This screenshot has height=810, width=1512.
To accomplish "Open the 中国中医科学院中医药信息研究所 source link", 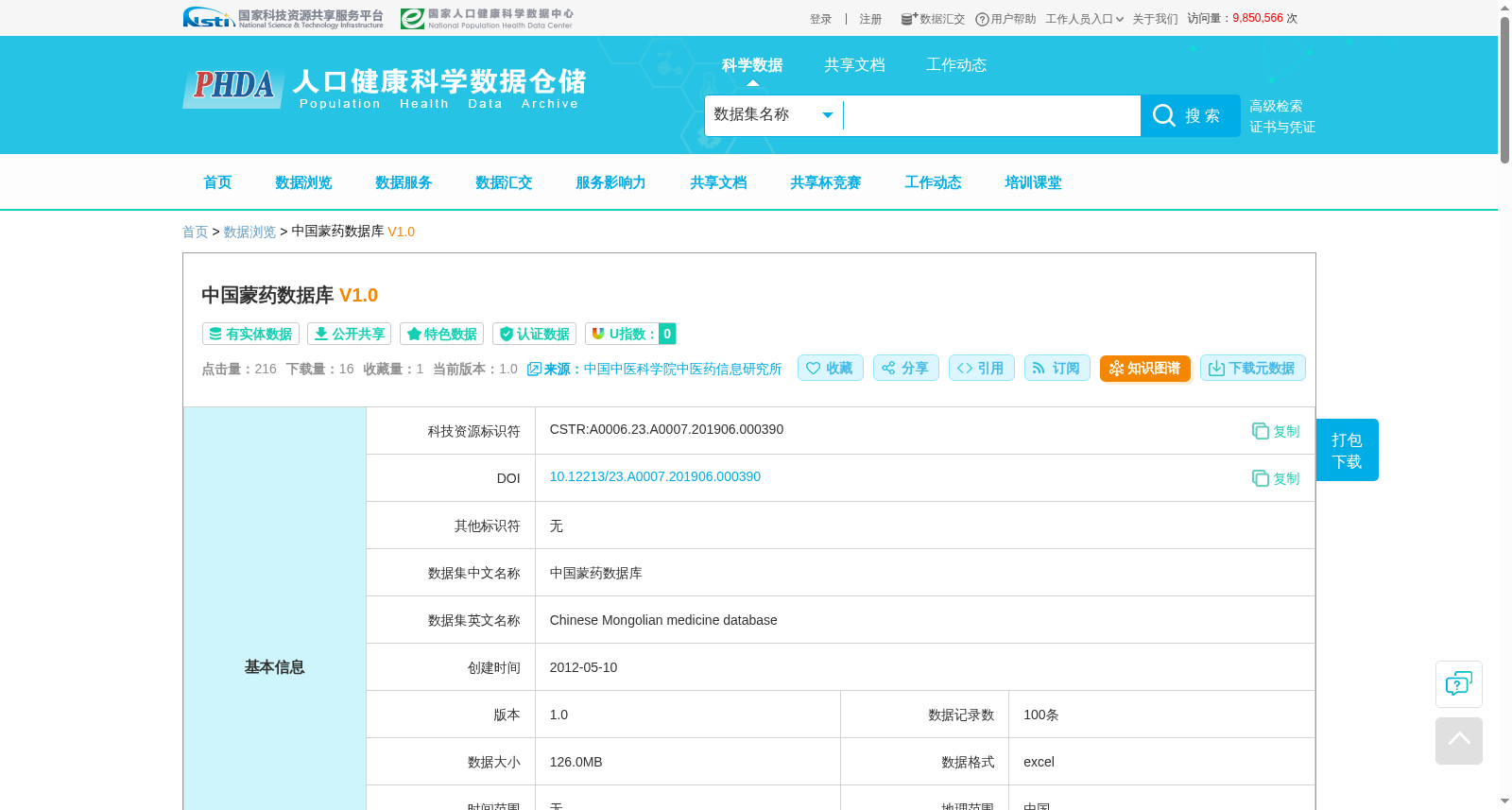I will [682, 369].
